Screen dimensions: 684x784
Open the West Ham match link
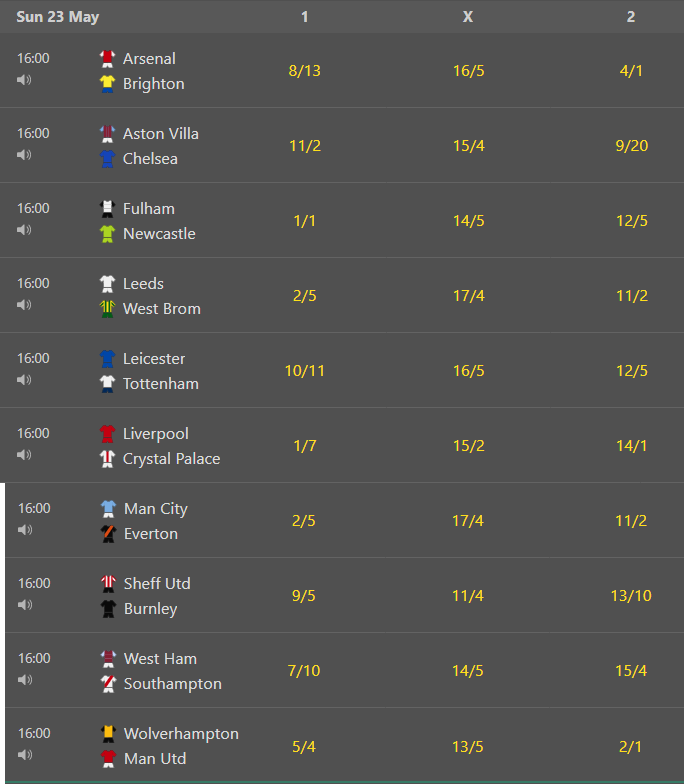tap(160, 658)
